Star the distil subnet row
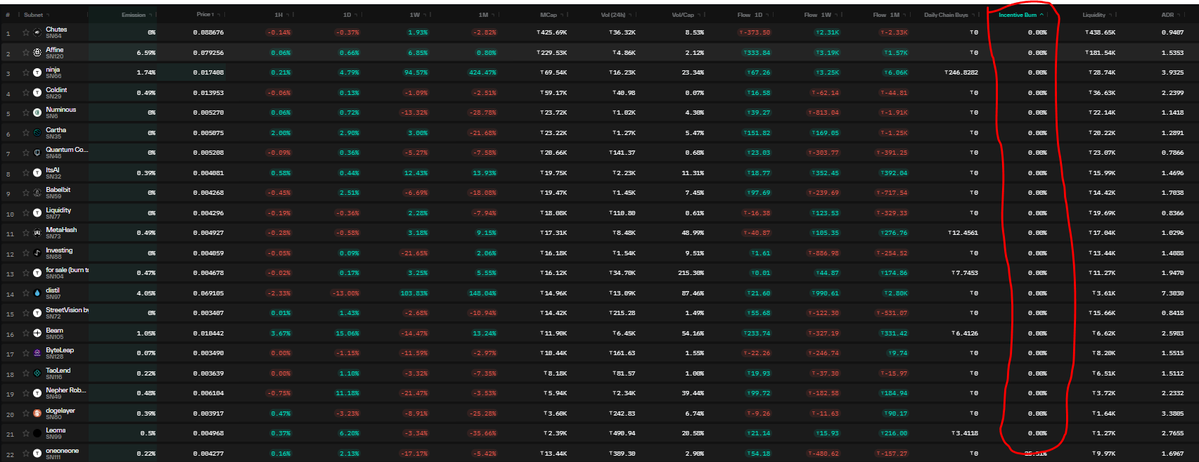 point(26,292)
